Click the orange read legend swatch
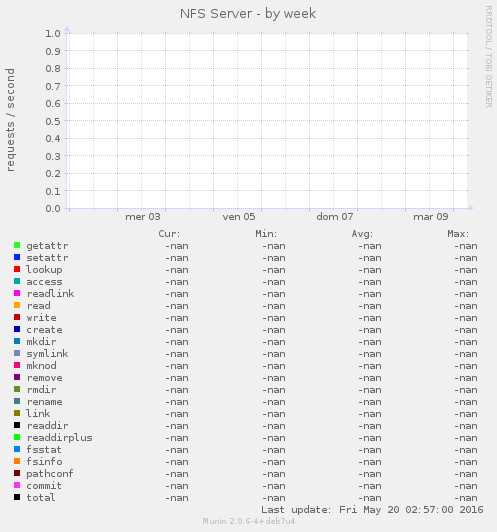Screen dimensions: 497x532 (17, 305)
